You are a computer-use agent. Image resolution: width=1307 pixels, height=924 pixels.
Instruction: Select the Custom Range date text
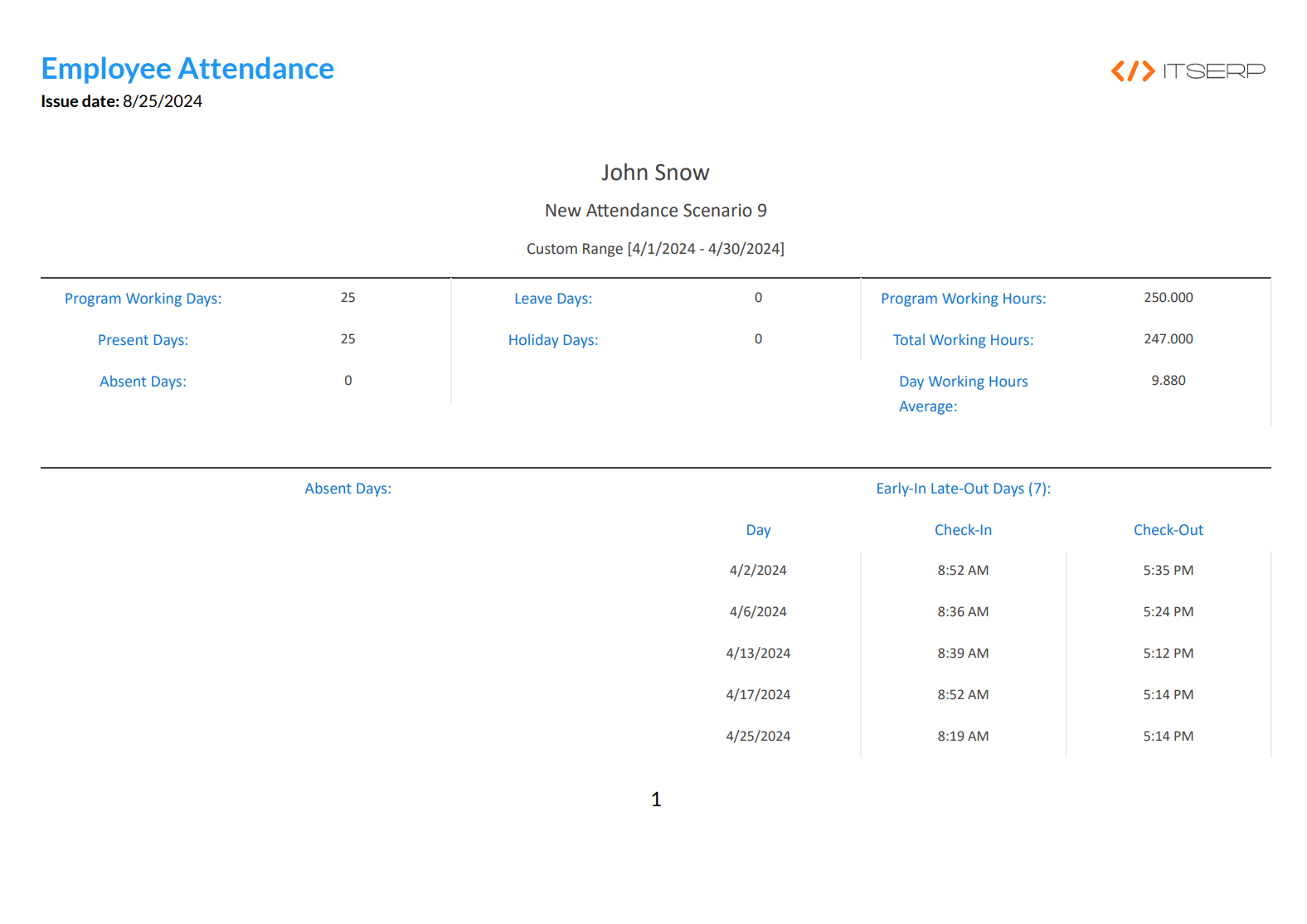655,249
